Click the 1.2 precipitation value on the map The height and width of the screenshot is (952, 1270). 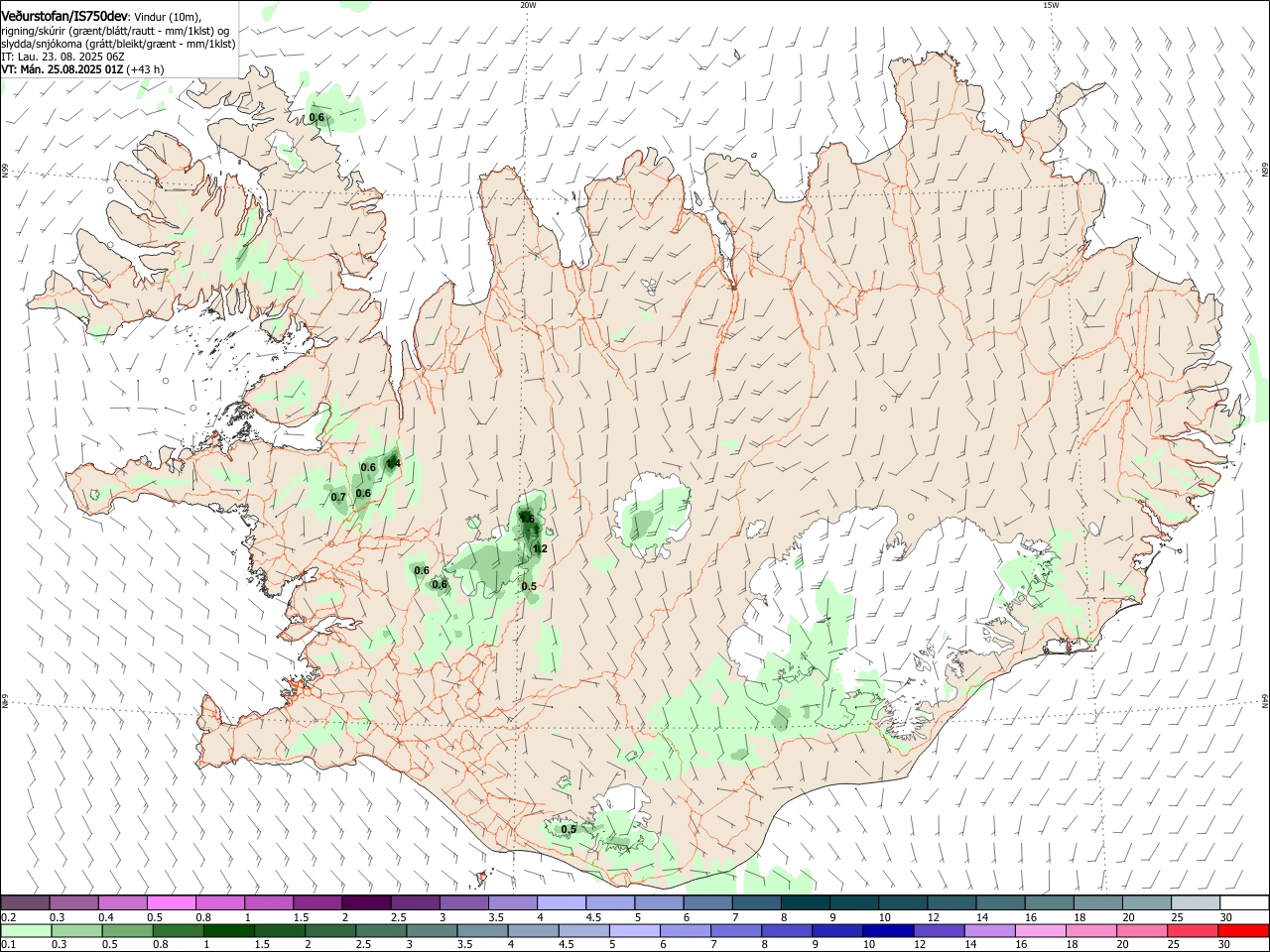click(x=540, y=548)
